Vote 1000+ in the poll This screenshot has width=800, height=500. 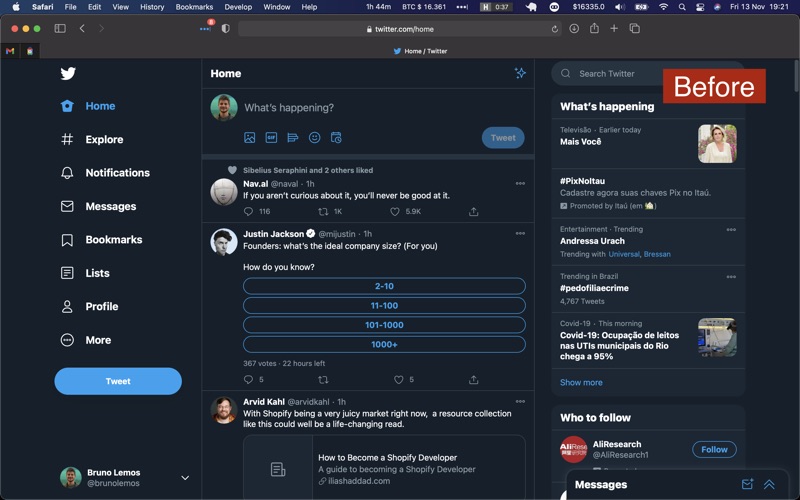[x=384, y=344]
